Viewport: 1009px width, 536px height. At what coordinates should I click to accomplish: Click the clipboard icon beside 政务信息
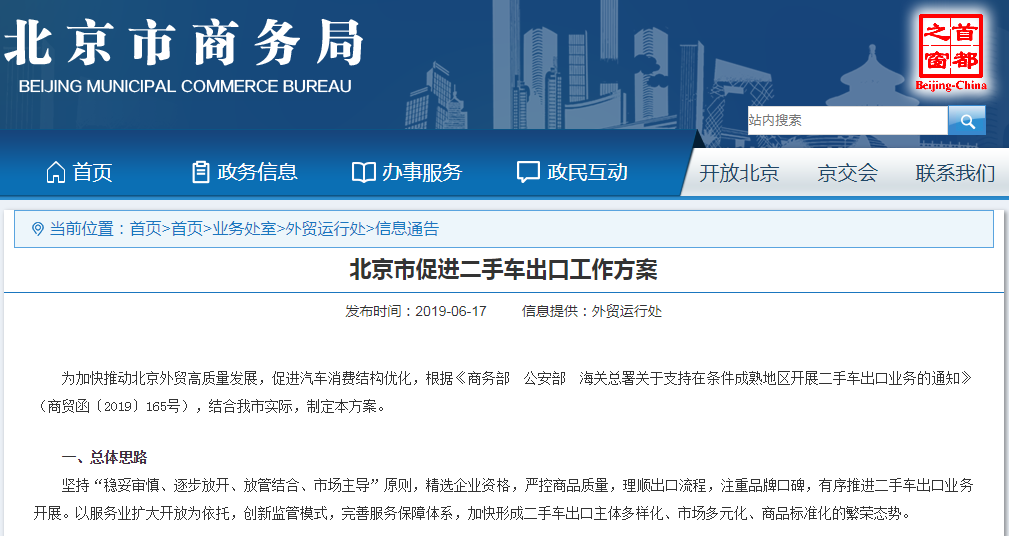tap(201, 172)
